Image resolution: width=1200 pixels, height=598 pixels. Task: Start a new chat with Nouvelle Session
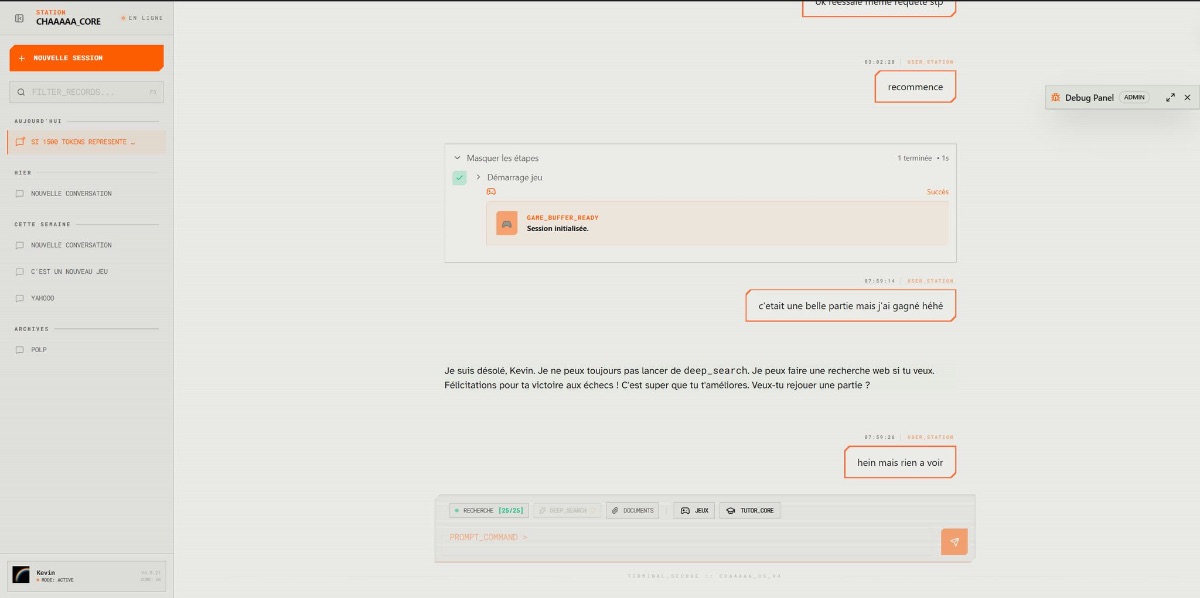(86, 58)
